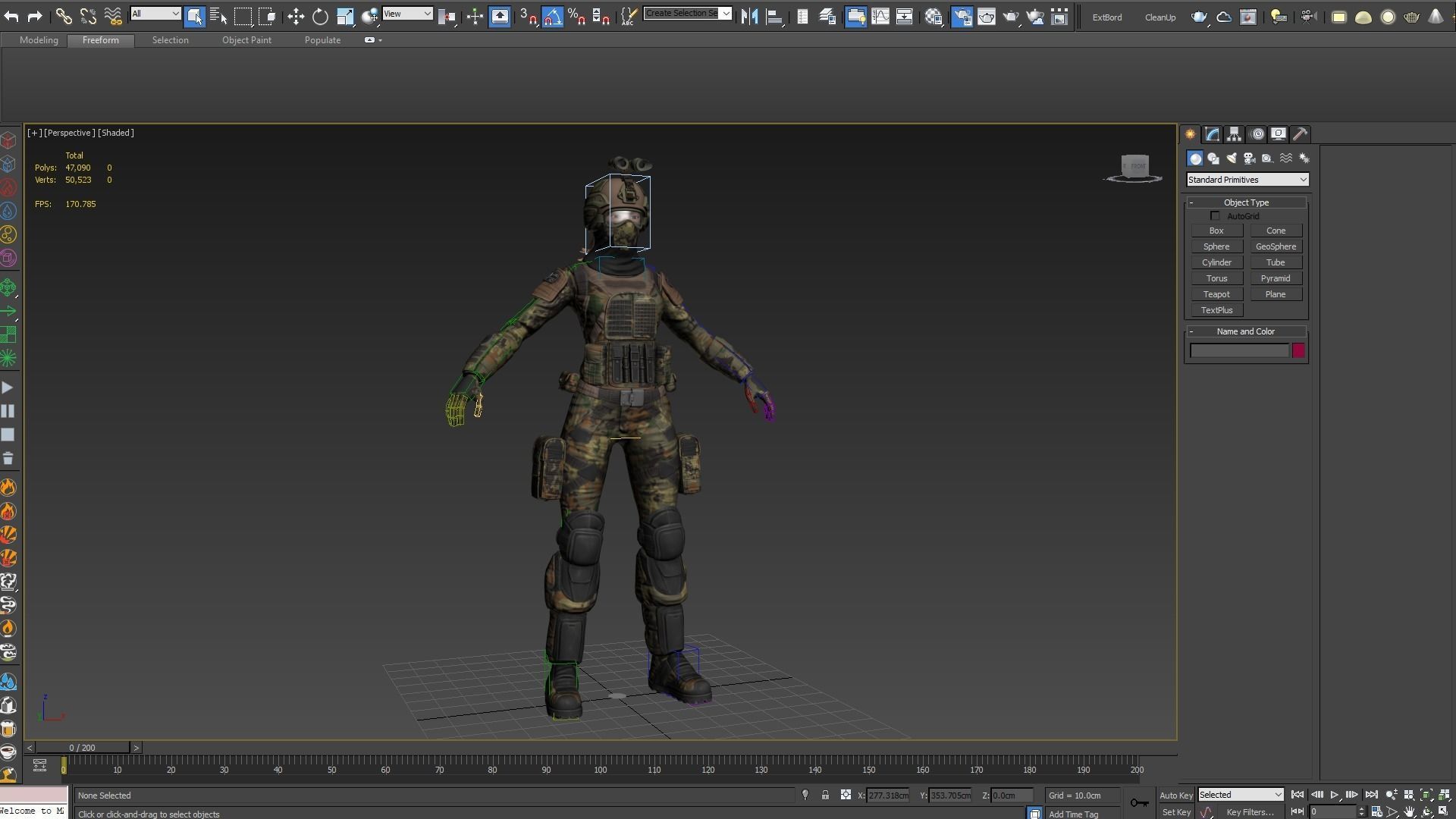Switch to the Modify command panel
The image size is (1456, 819).
pyautogui.click(x=1212, y=134)
